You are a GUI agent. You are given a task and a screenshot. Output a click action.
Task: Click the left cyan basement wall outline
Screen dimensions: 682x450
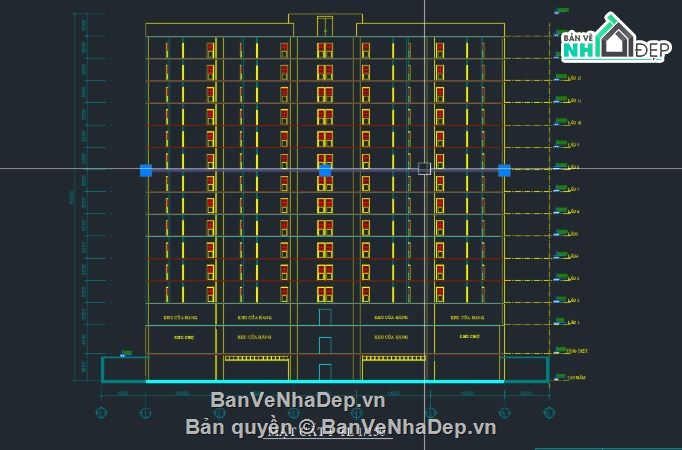pyautogui.click(x=103, y=369)
